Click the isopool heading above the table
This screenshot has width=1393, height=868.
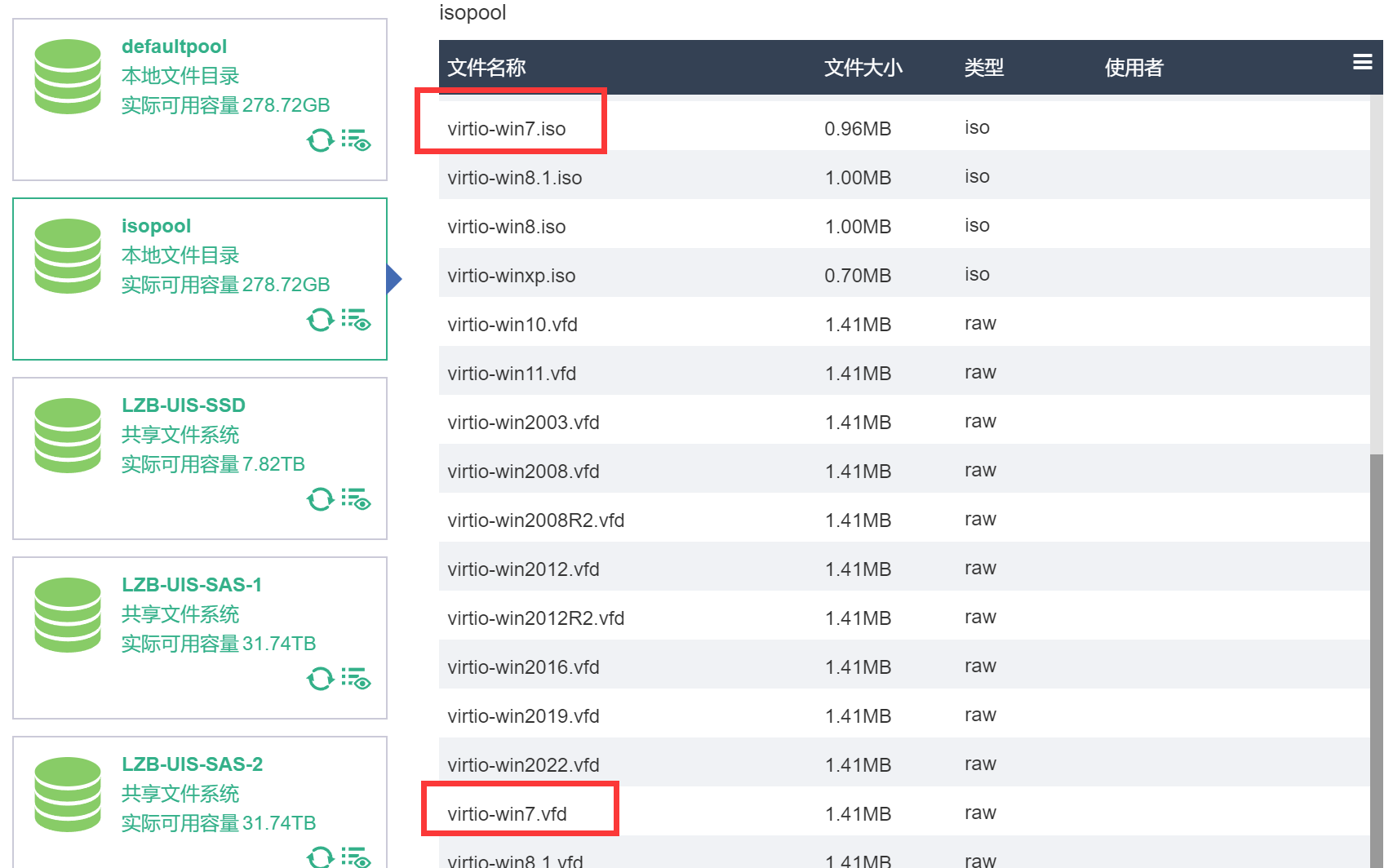[x=472, y=13]
